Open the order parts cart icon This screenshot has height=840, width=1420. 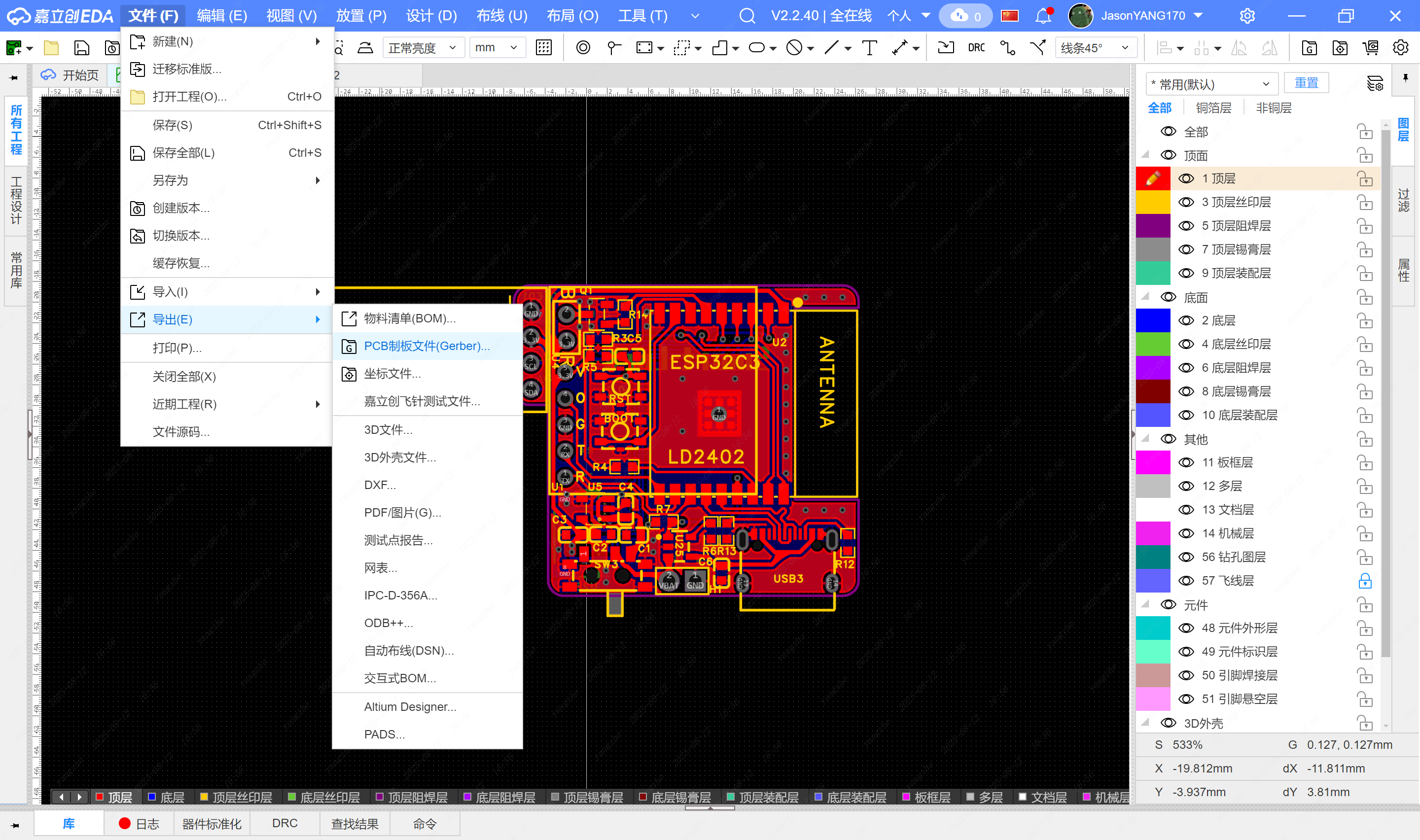coord(1370,48)
